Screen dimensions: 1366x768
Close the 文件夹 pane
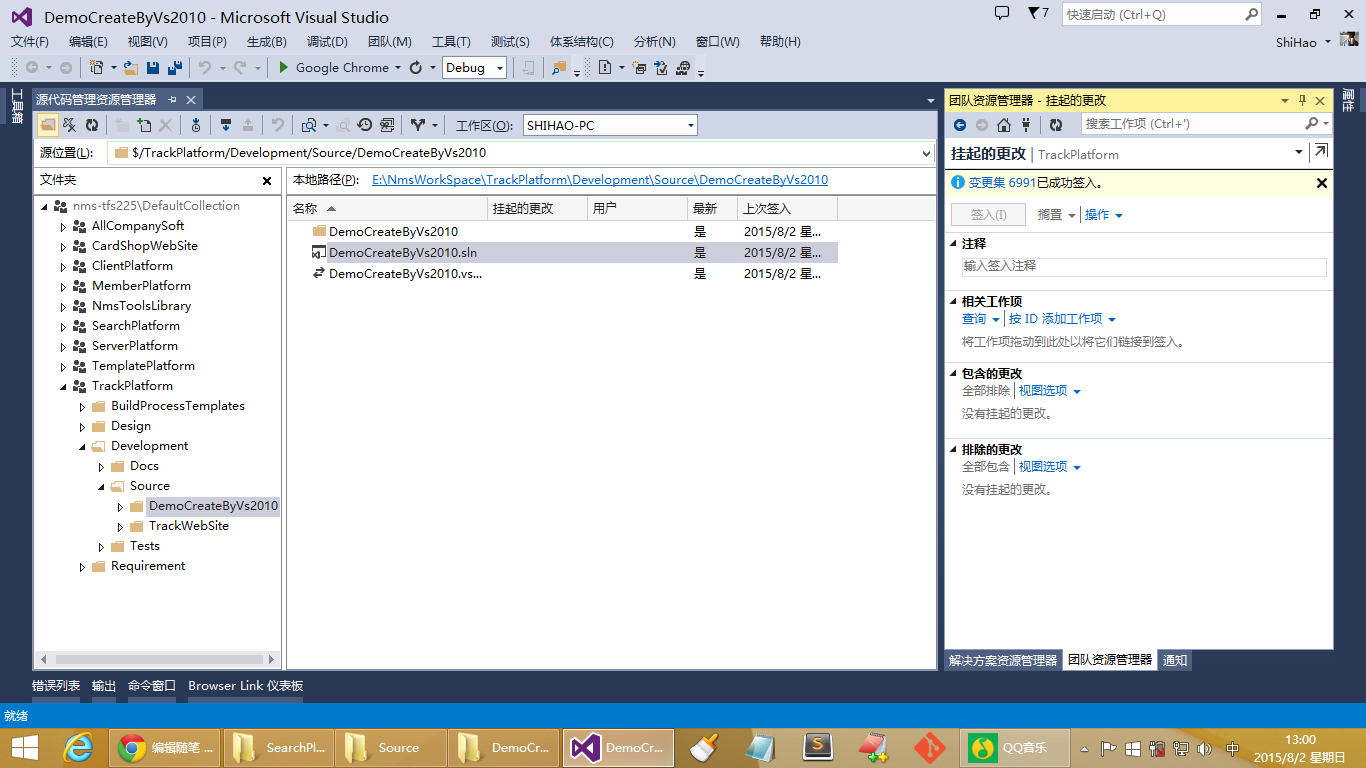tap(267, 181)
